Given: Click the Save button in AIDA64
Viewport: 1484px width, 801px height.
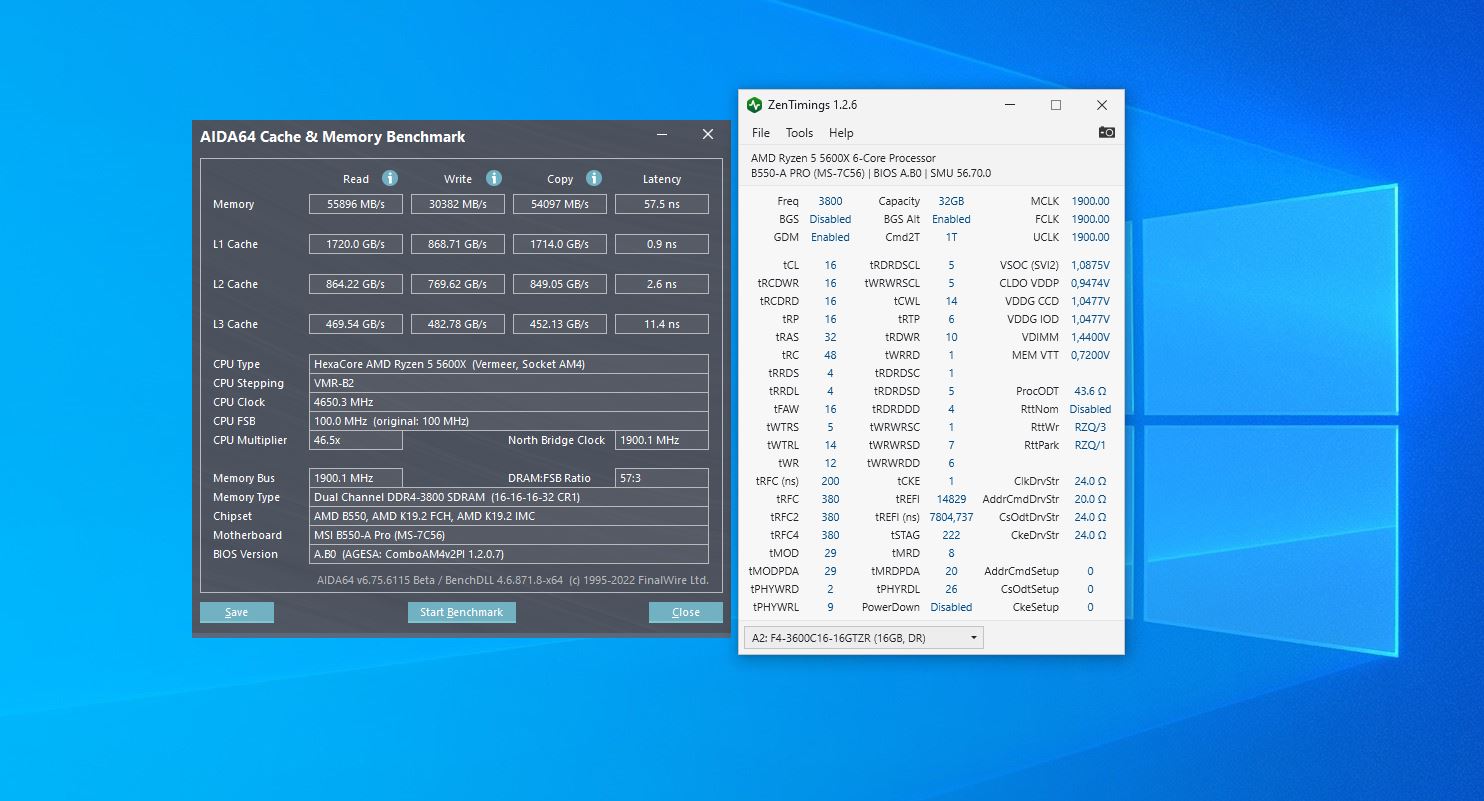Looking at the screenshot, I should tap(237, 612).
